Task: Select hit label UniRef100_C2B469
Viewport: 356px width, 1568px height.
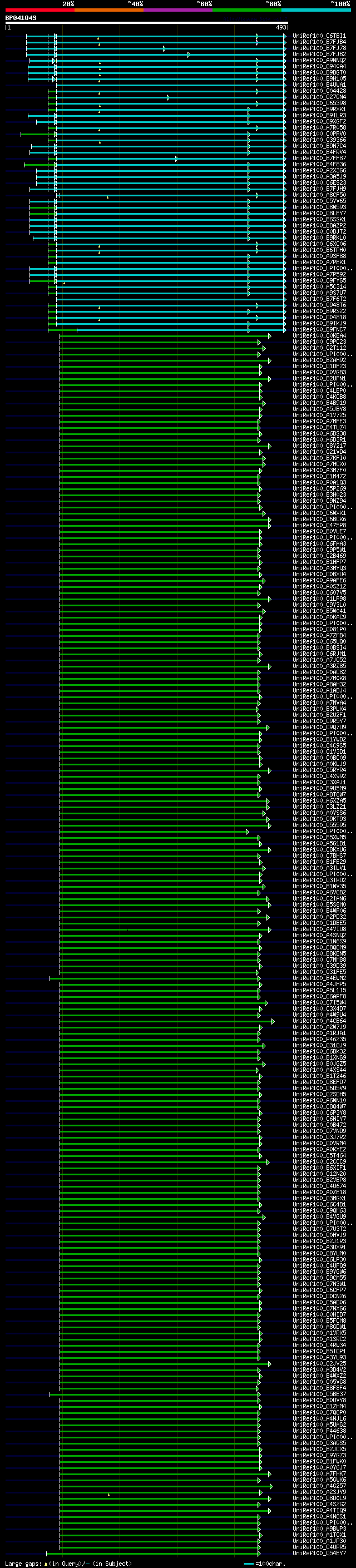Action: coord(319,556)
